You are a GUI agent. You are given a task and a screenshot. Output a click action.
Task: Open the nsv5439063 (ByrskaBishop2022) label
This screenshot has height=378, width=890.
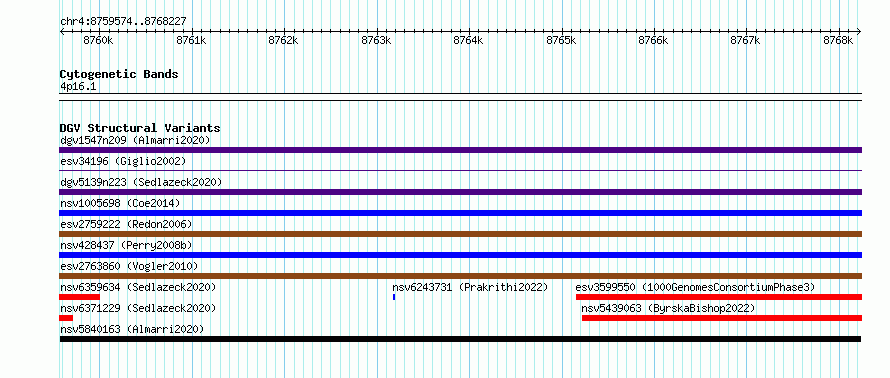click(668, 308)
